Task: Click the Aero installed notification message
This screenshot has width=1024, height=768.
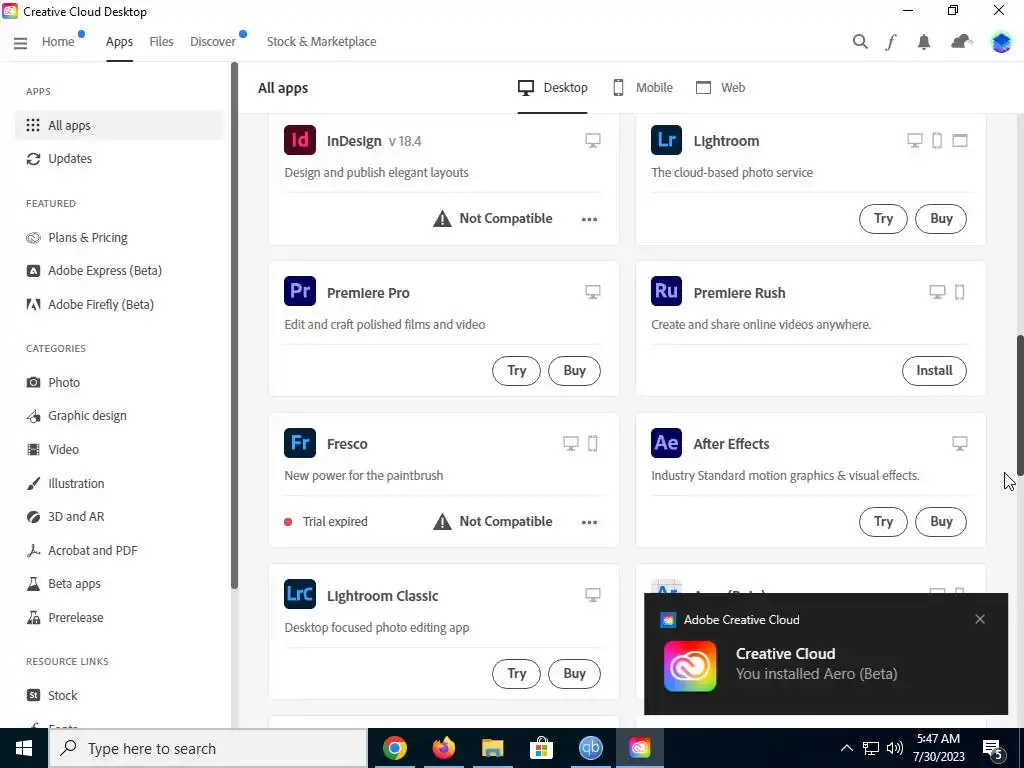Action: click(x=816, y=674)
